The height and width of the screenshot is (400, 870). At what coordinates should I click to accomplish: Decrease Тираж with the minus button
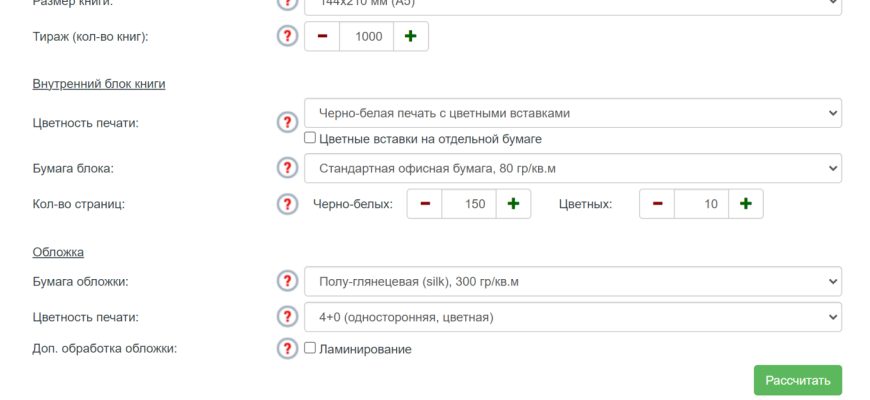point(323,36)
